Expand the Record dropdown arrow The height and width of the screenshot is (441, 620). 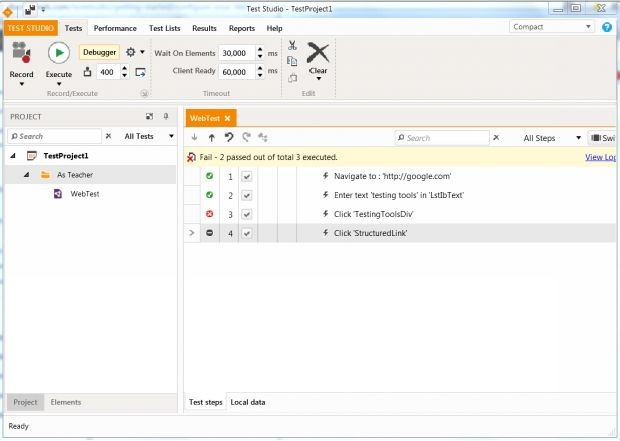pyautogui.click(x=22, y=84)
